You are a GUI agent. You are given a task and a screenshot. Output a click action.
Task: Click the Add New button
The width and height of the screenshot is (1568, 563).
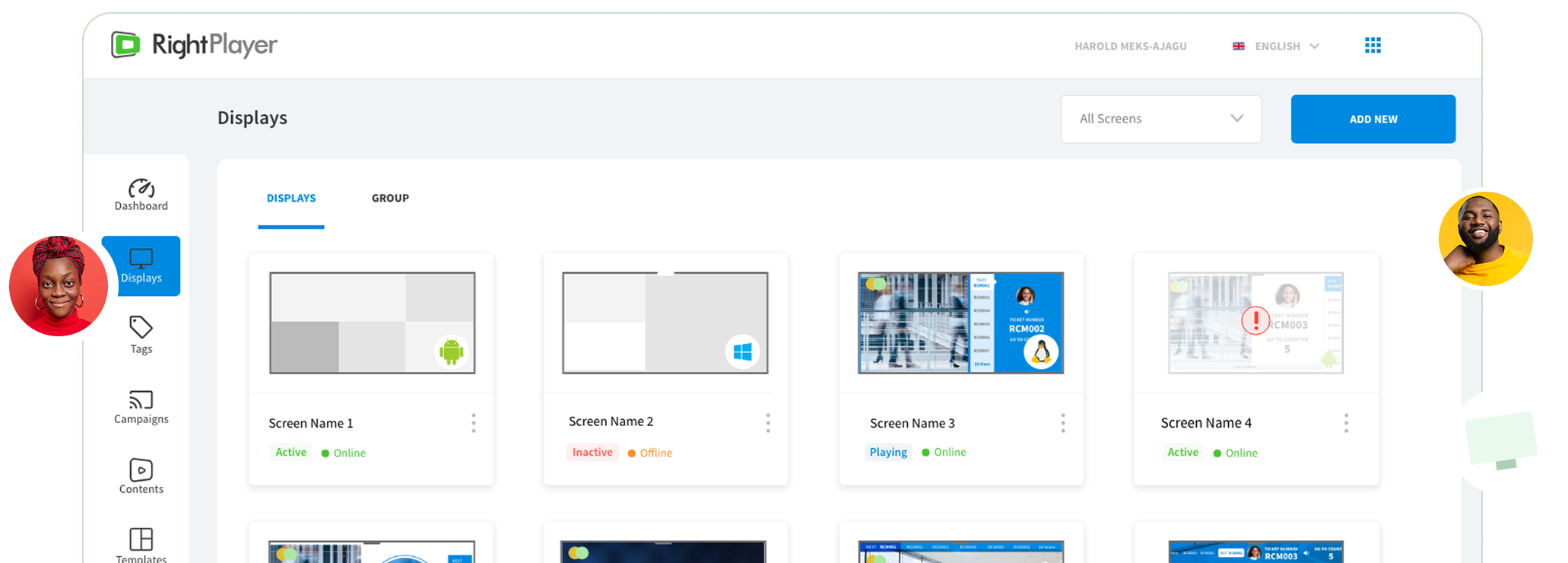[1373, 119]
